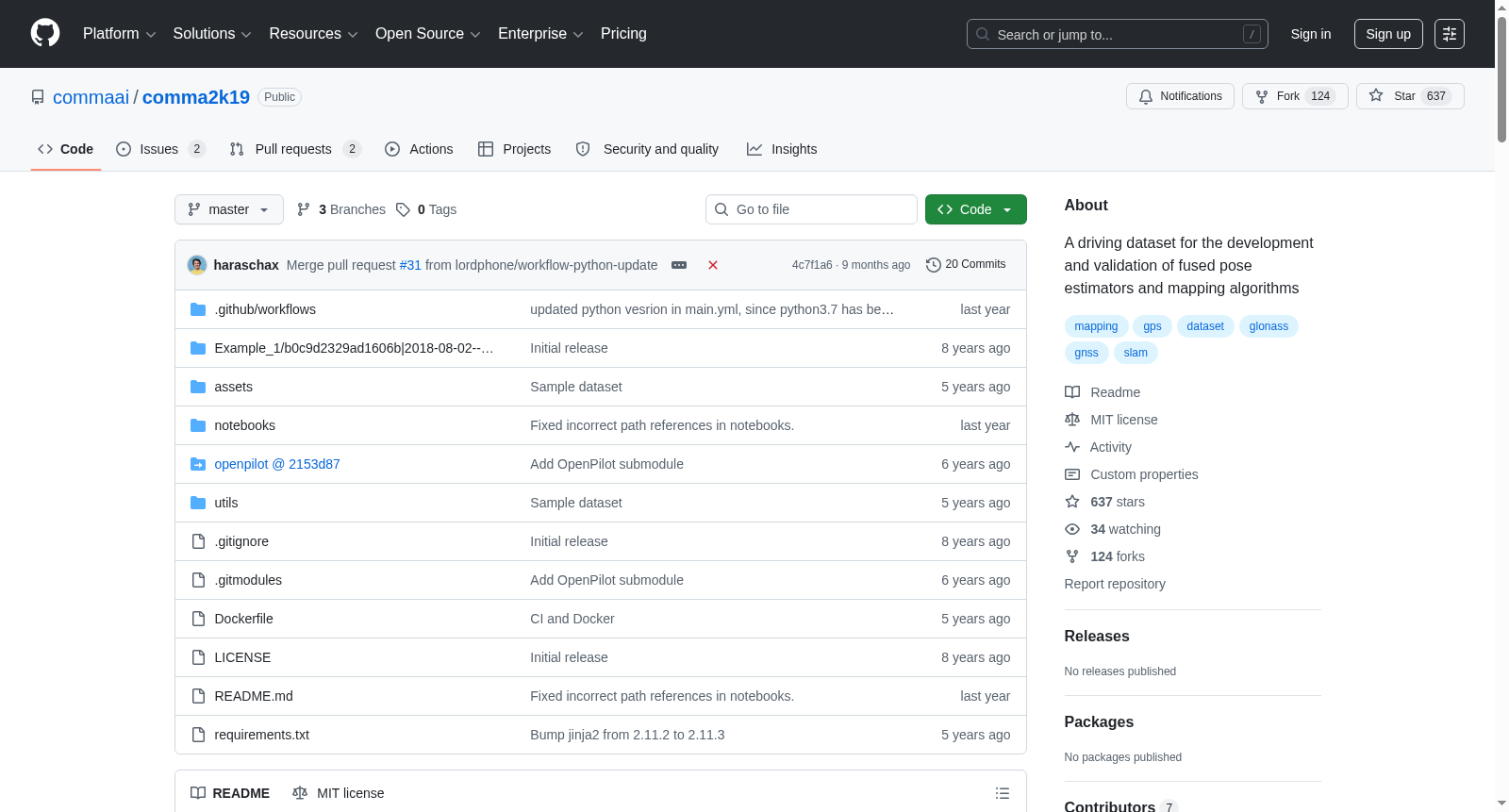Click the submodule icon for openpilot

pyautogui.click(x=198, y=464)
